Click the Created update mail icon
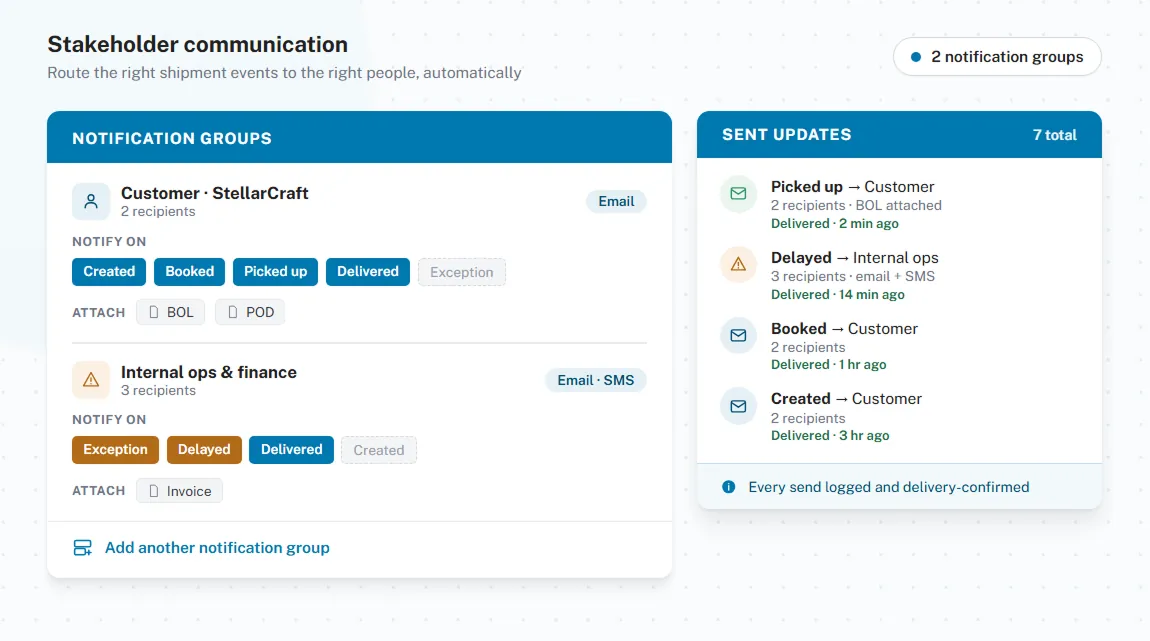1150x641 pixels. [739, 406]
